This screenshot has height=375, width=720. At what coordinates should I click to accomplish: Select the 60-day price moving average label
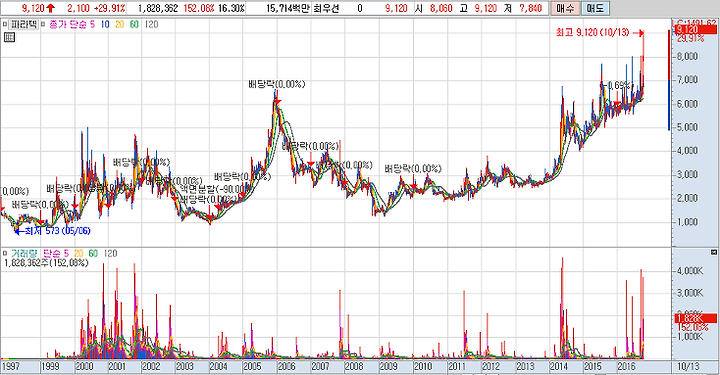(x=134, y=24)
